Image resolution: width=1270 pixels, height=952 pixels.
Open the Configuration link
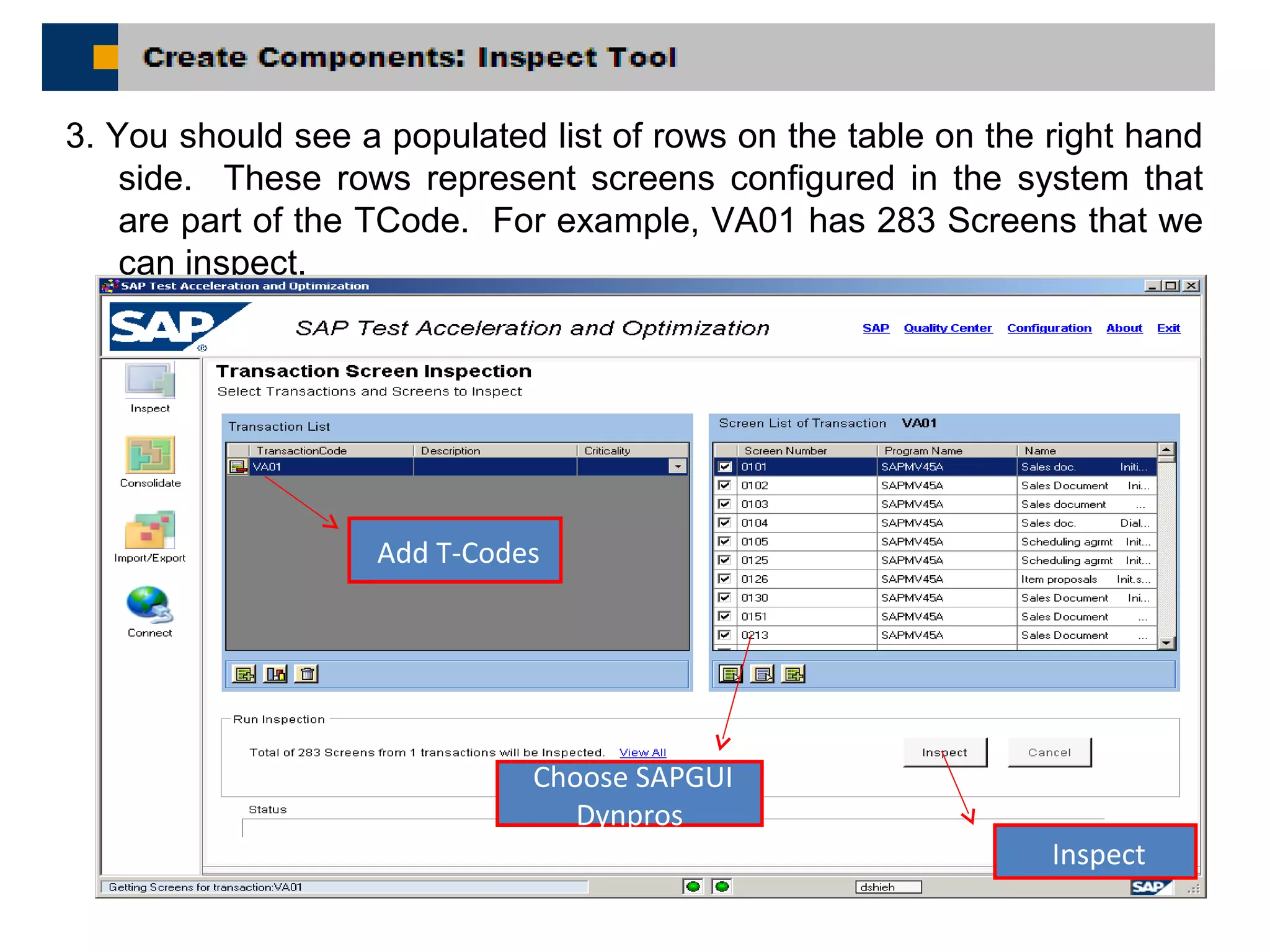click(x=1049, y=328)
